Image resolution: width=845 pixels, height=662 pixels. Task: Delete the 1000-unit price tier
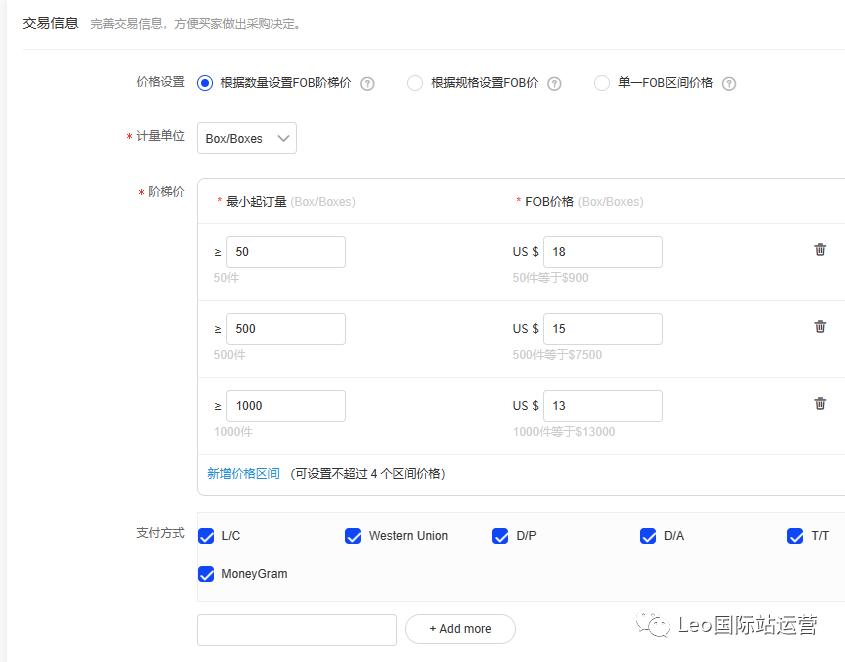pos(820,403)
